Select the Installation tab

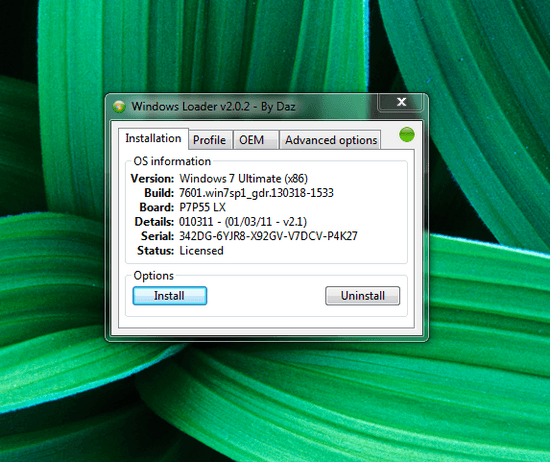coord(153,139)
